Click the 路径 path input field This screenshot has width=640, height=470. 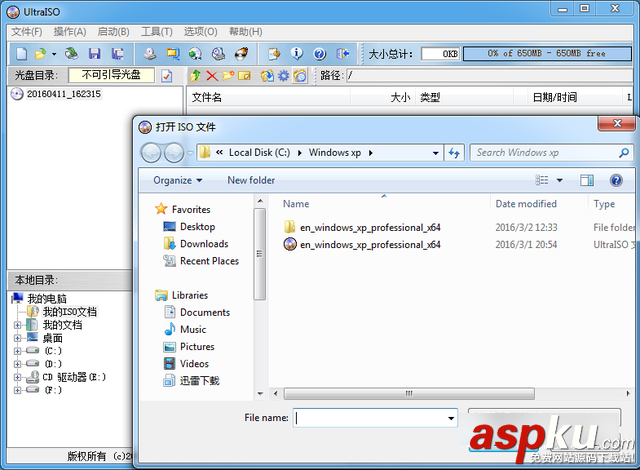[489, 75]
